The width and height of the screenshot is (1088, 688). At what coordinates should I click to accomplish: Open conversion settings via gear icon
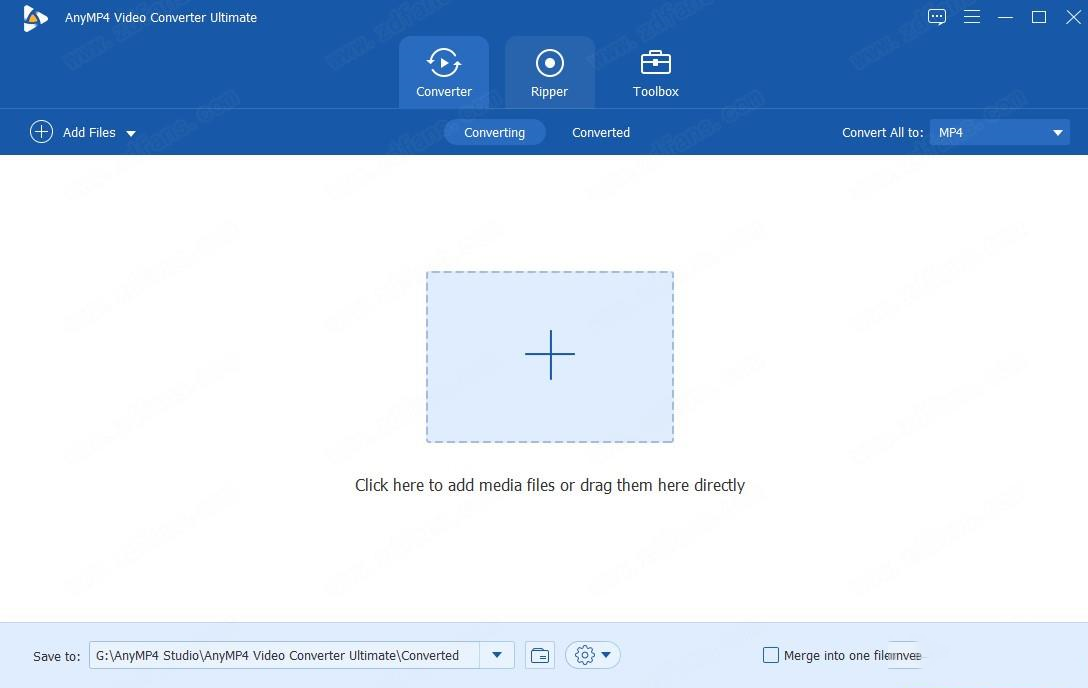click(585, 655)
